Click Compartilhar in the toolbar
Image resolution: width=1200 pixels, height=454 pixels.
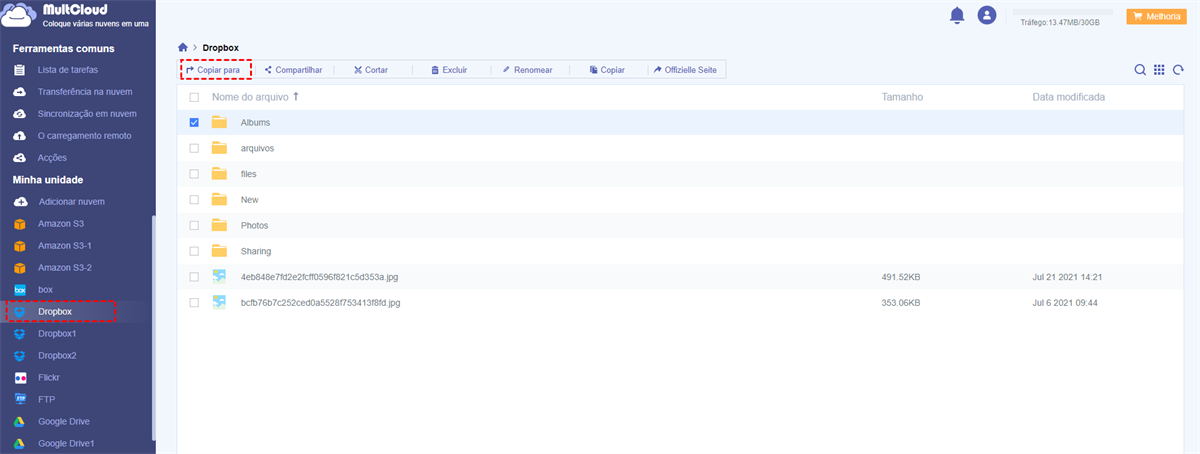pos(293,70)
